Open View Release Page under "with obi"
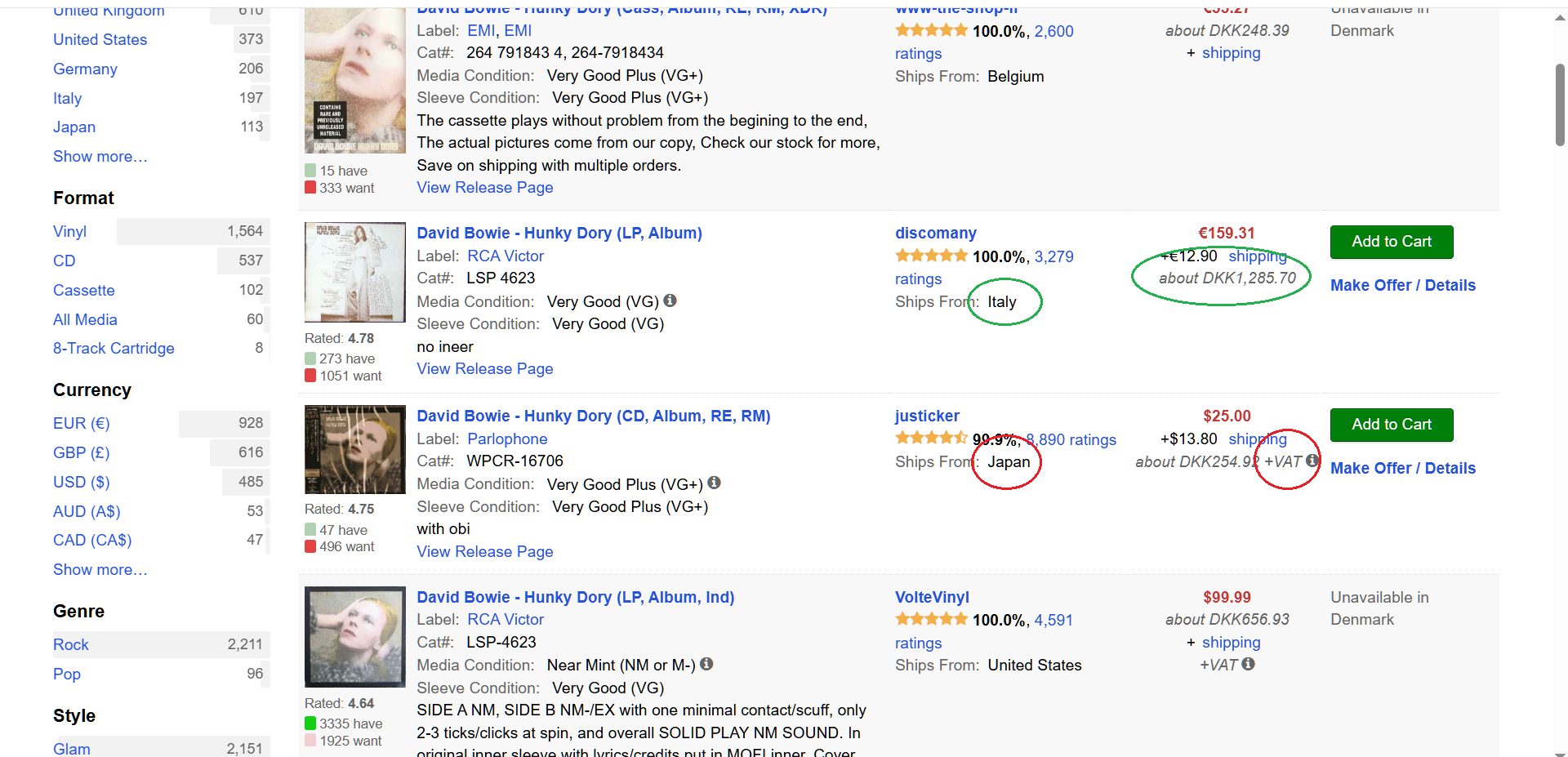This screenshot has width=1568, height=757. [485, 551]
